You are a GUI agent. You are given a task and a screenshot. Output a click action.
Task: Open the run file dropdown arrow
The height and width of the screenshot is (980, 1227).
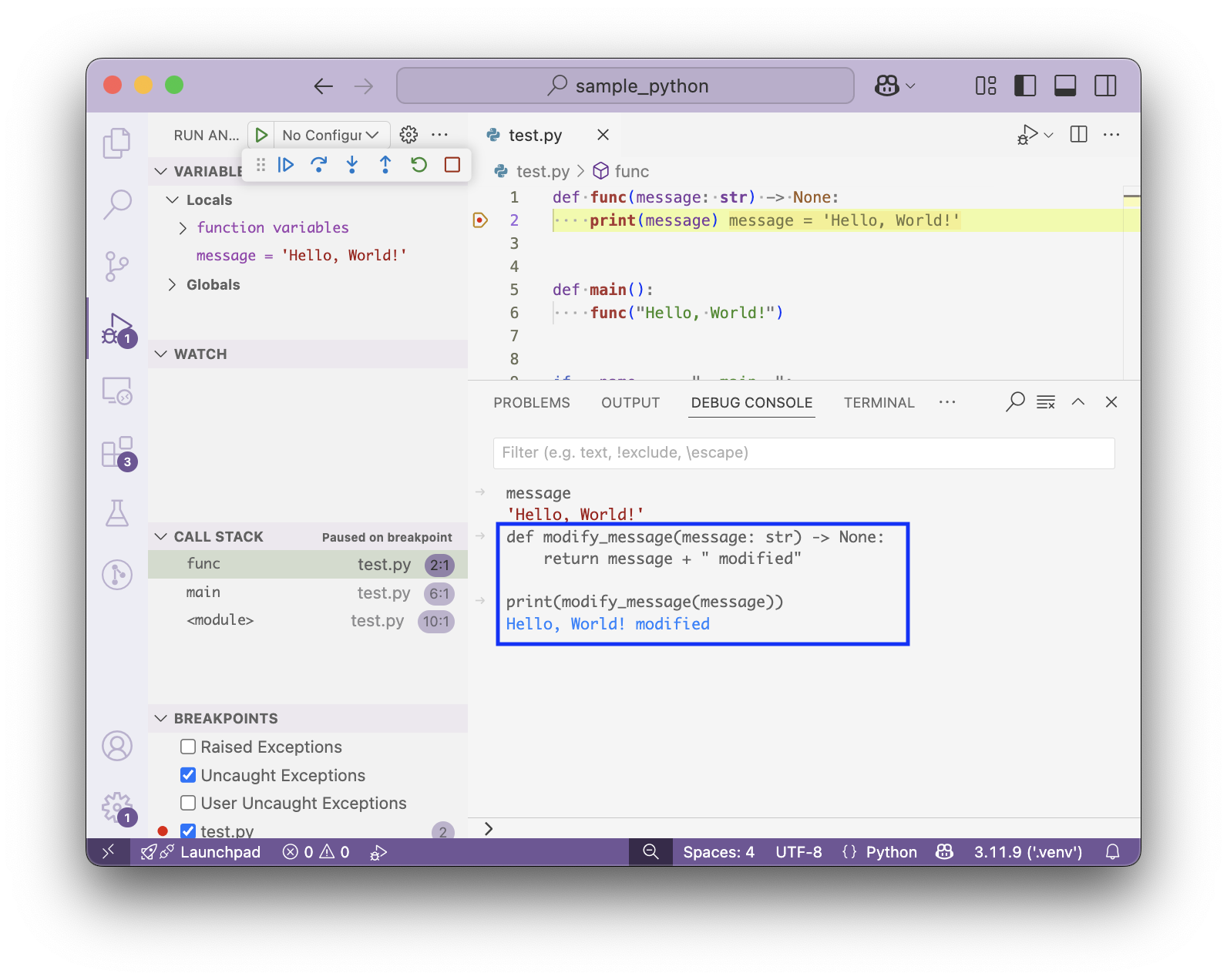[x=1048, y=135]
